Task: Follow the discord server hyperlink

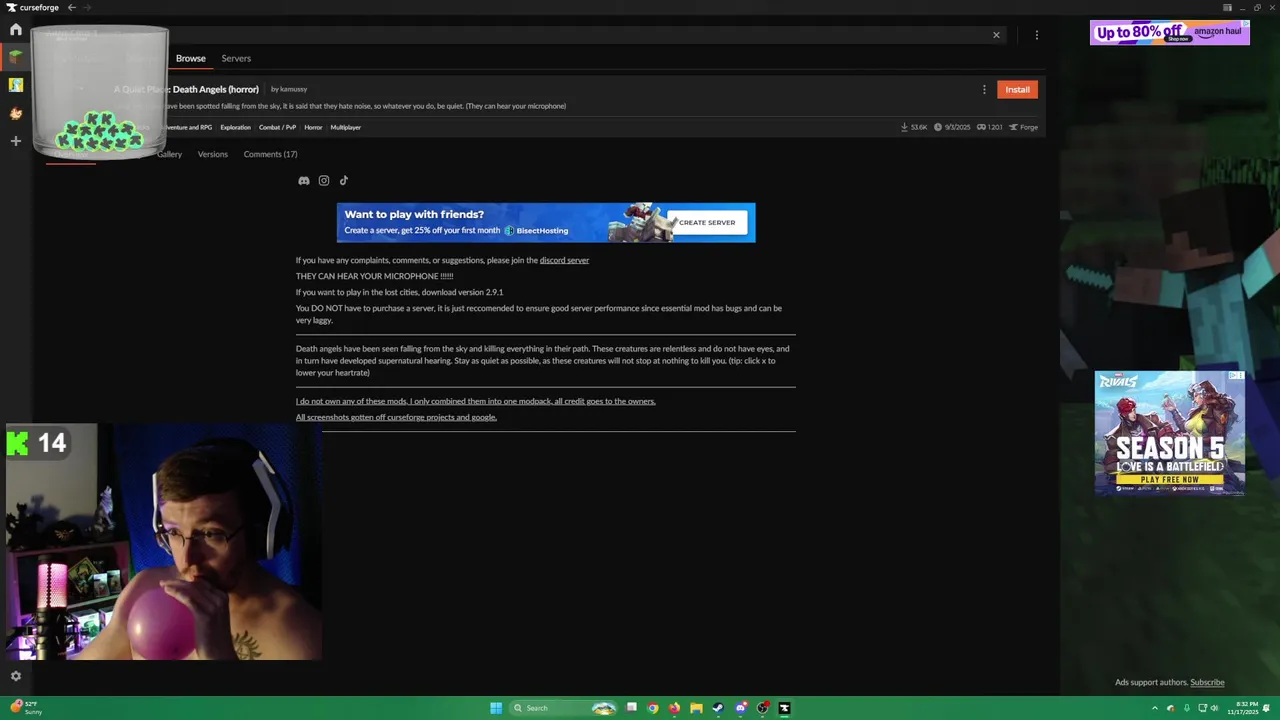Action: click(564, 260)
